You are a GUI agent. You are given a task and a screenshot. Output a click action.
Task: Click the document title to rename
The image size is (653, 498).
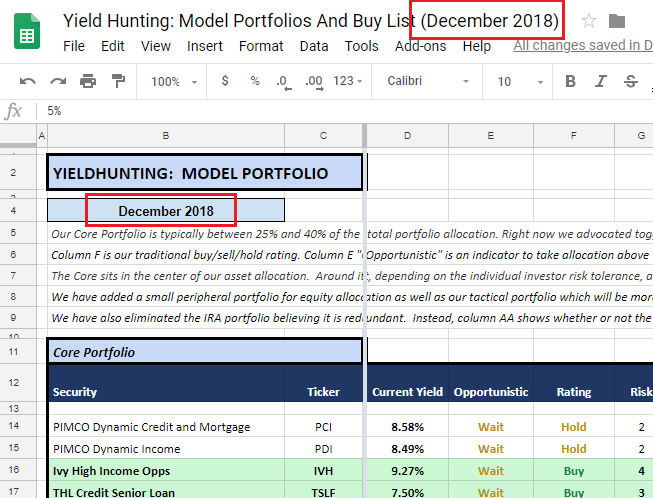(x=311, y=21)
